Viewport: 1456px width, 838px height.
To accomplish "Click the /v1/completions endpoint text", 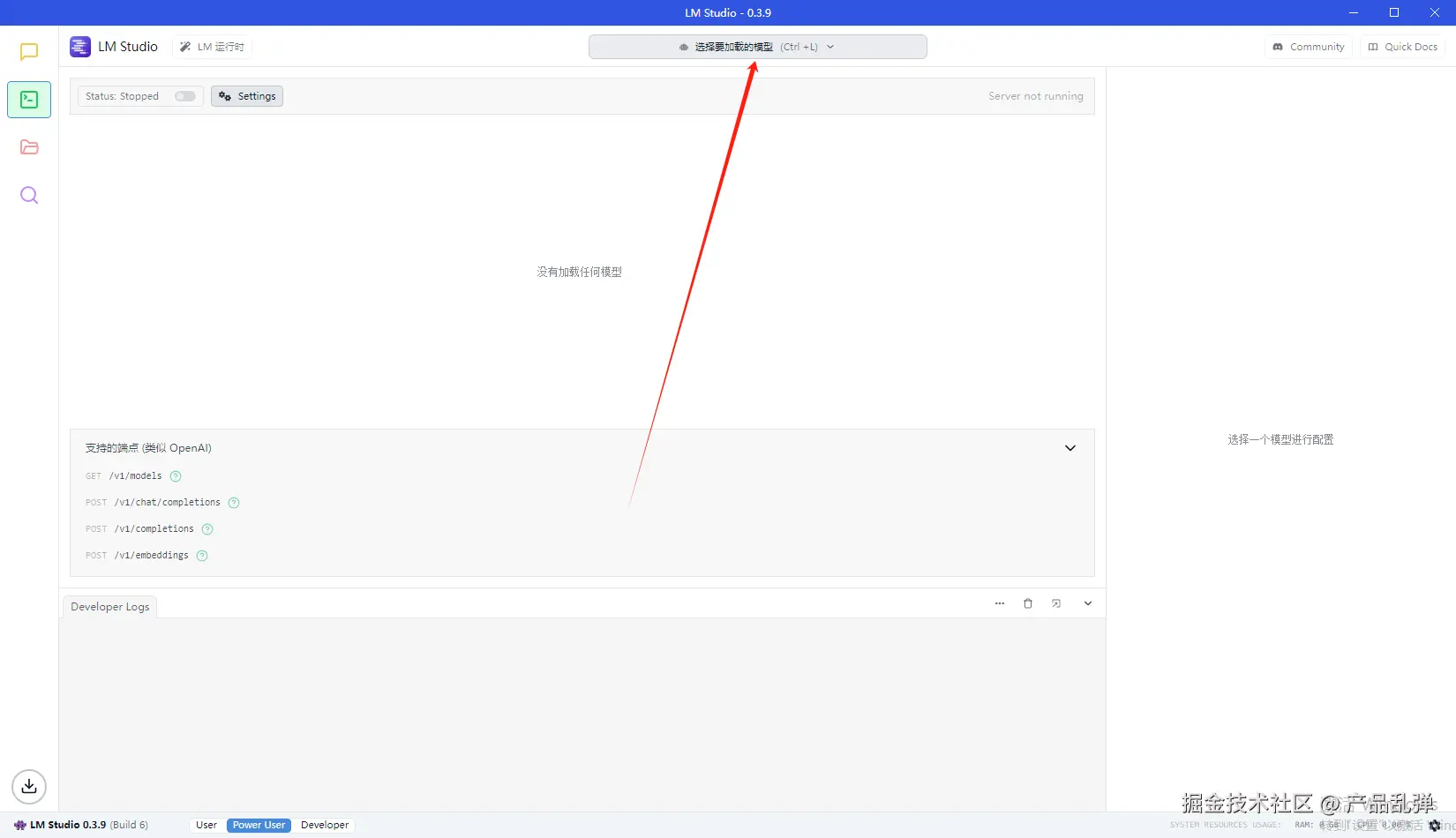I will (x=154, y=529).
